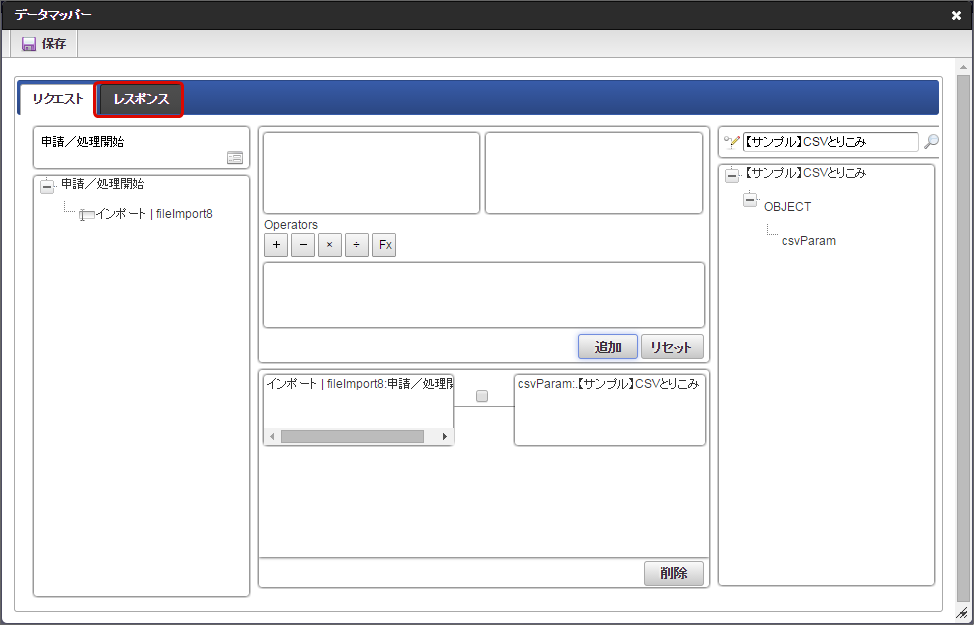Insert the minus operator
The width and height of the screenshot is (974, 625).
(303, 245)
